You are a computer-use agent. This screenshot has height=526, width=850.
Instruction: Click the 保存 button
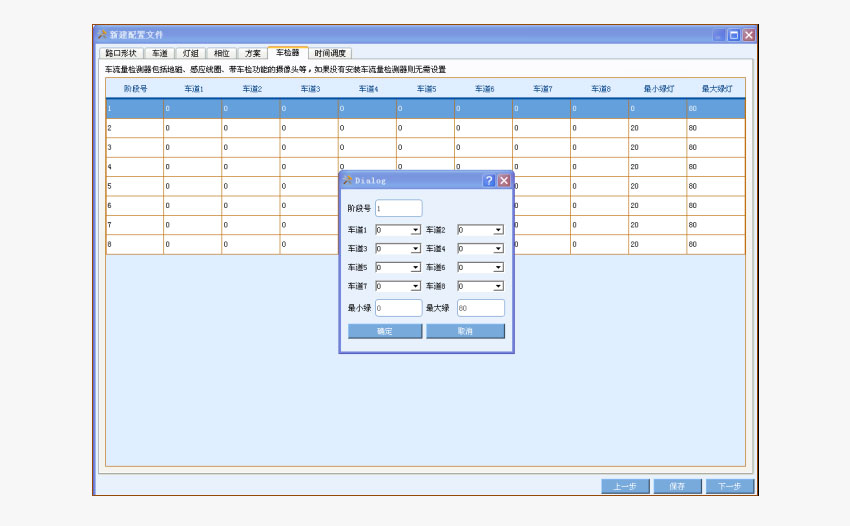click(677, 487)
